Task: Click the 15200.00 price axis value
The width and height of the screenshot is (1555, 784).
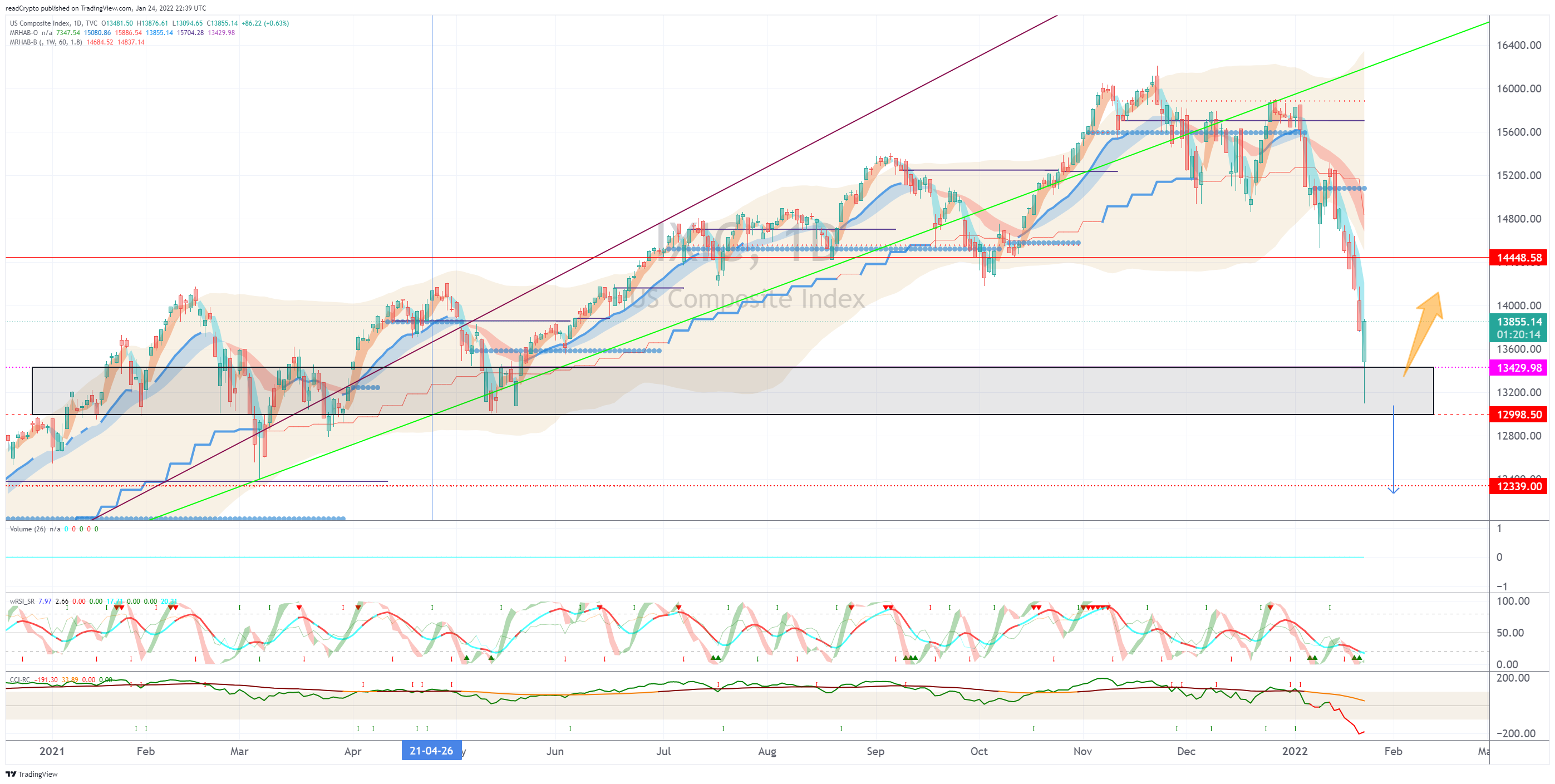Action: [1519, 176]
